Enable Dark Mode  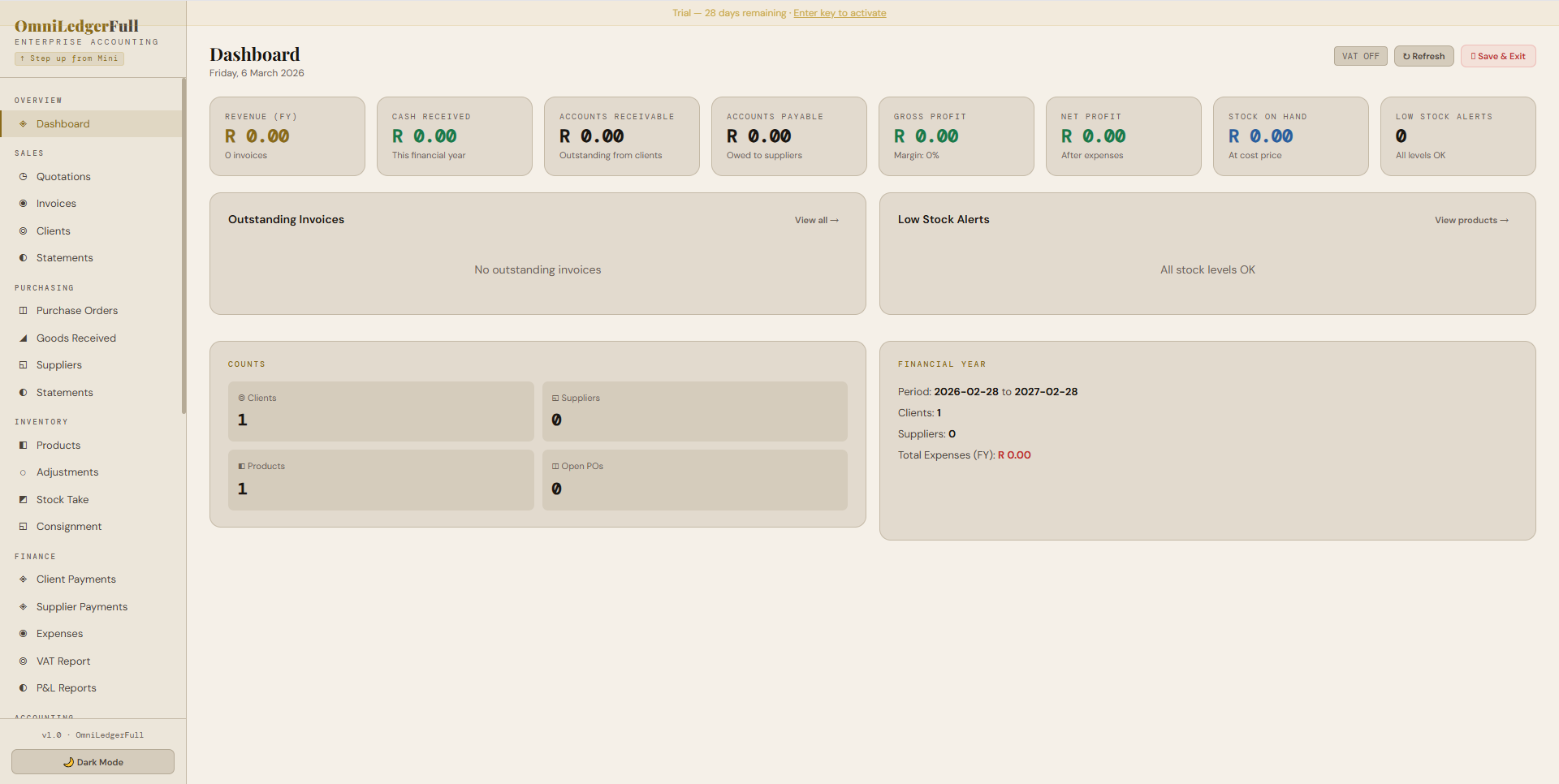pyautogui.click(x=93, y=761)
